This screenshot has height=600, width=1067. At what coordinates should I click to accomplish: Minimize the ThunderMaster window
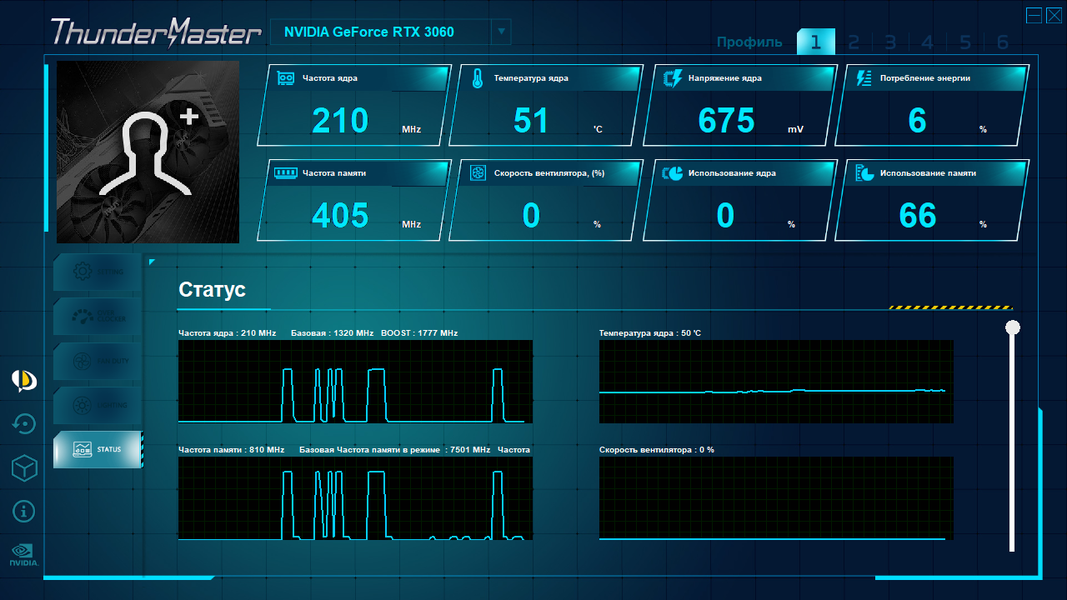pyautogui.click(x=1034, y=15)
